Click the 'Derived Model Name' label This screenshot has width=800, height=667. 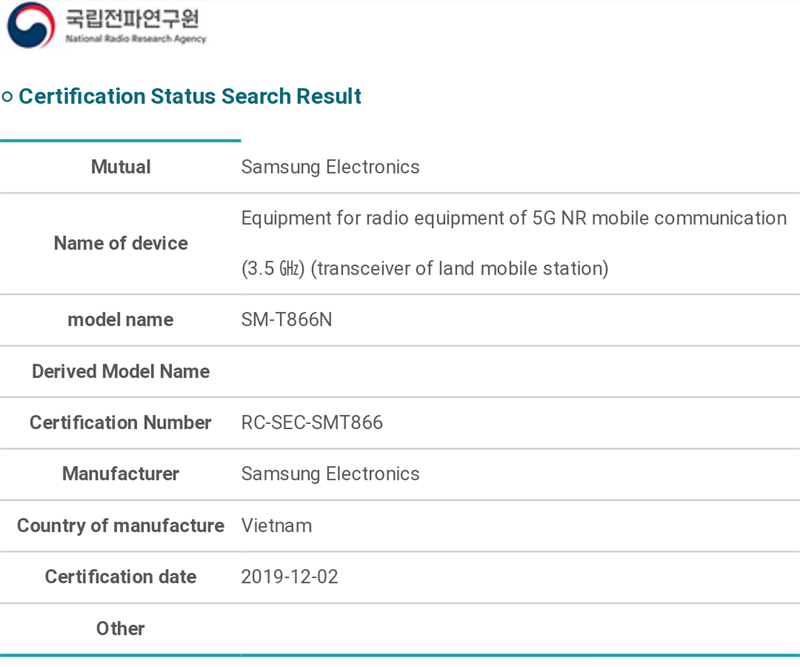pyautogui.click(x=121, y=372)
